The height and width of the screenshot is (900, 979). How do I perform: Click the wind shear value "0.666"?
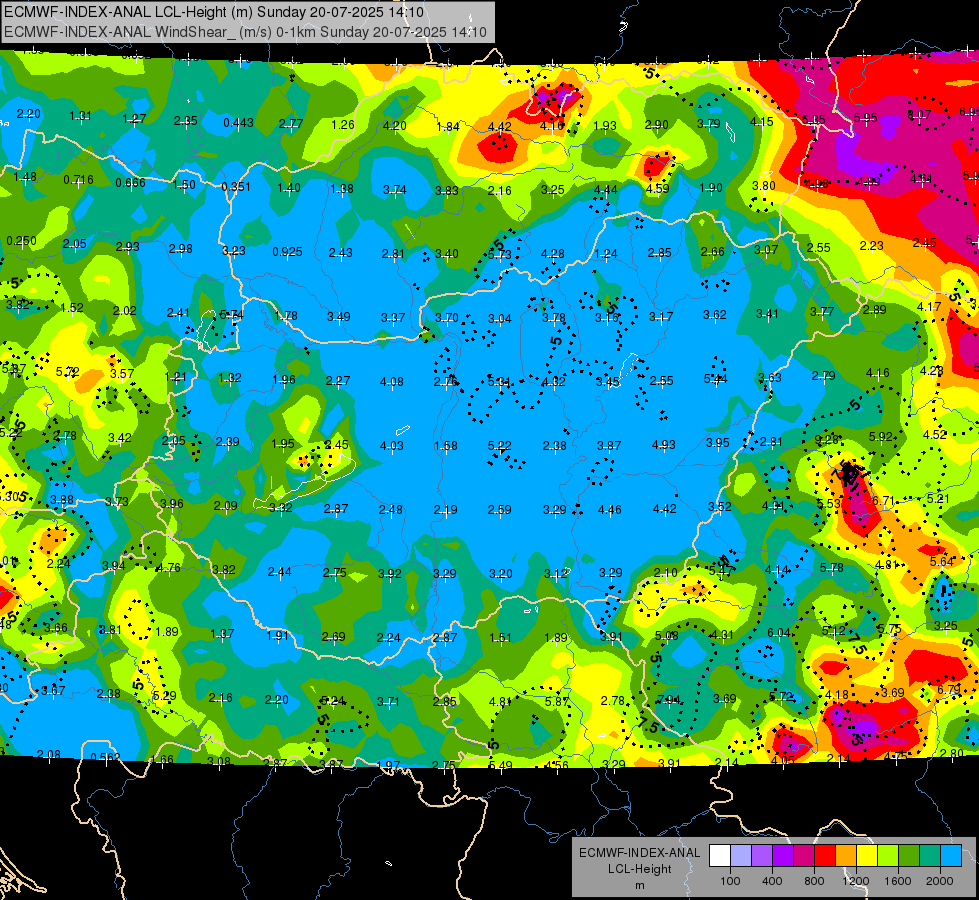tap(130, 182)
